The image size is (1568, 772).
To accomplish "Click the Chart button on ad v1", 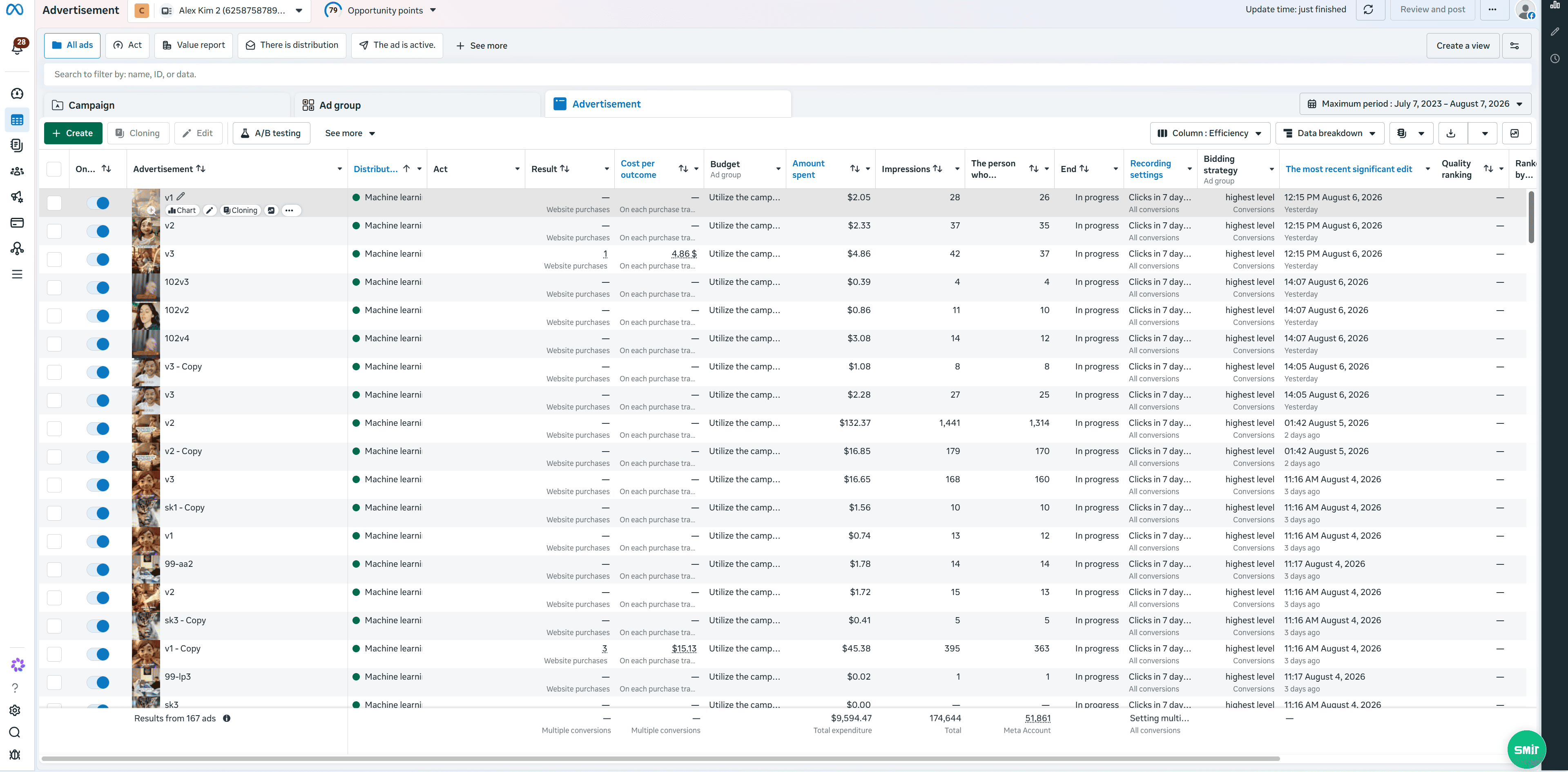I will coord(182,210).
